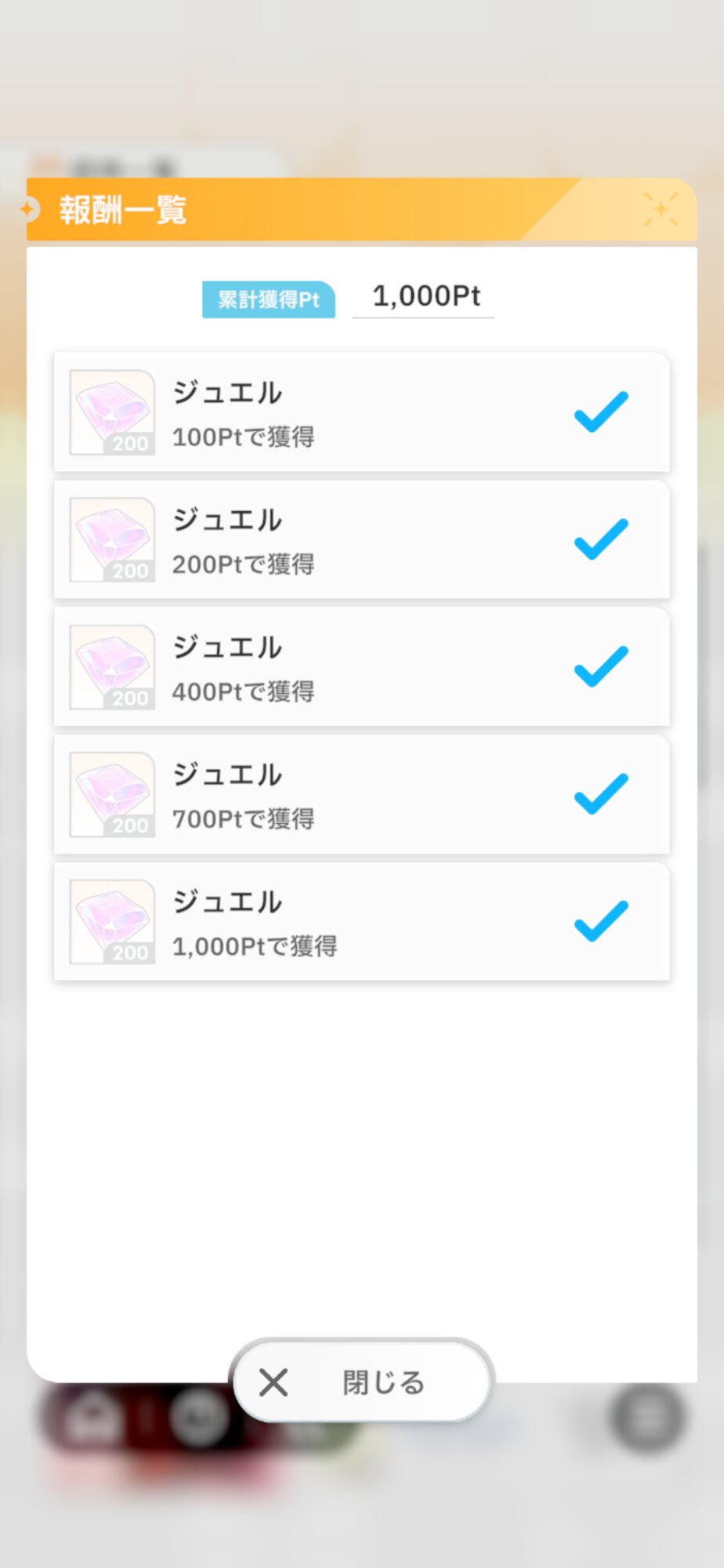
Task: Tap the blurred round menu icon at bottom right
Action: coord(647,1417)
